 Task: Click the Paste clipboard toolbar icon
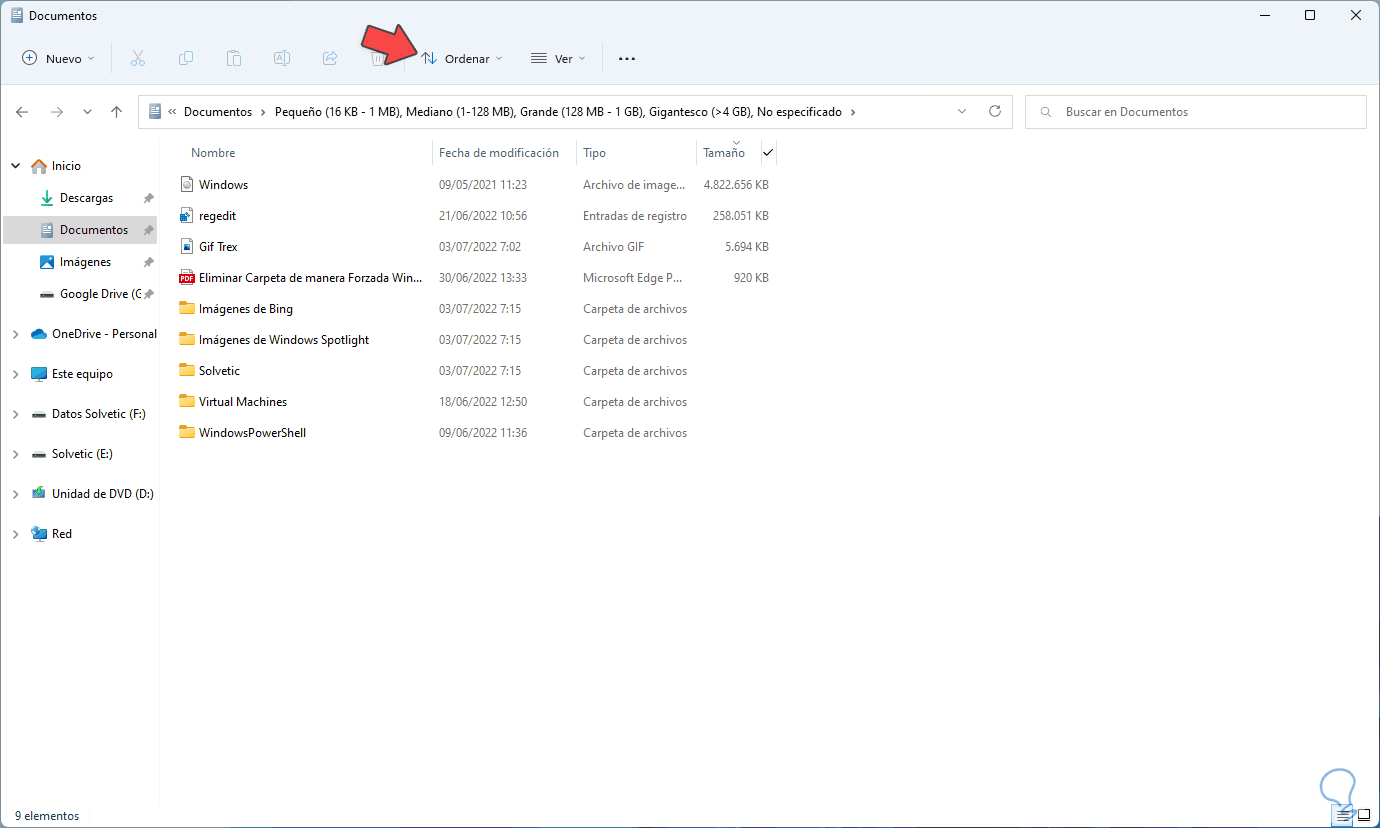click(x=234, y=58)
